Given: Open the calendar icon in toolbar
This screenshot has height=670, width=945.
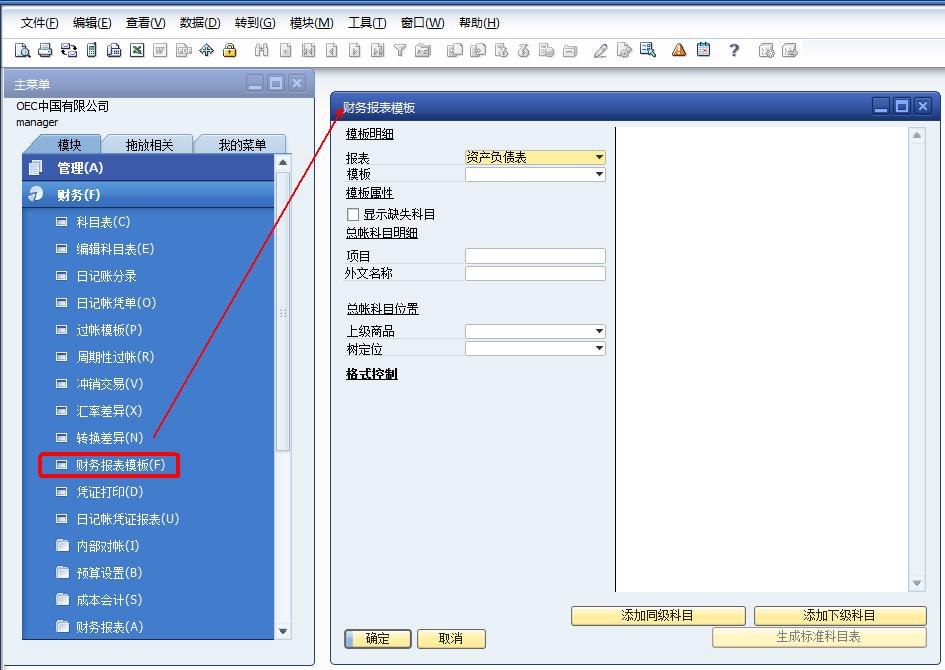Looking at the screenshot, I should click(x=704, y=50).
